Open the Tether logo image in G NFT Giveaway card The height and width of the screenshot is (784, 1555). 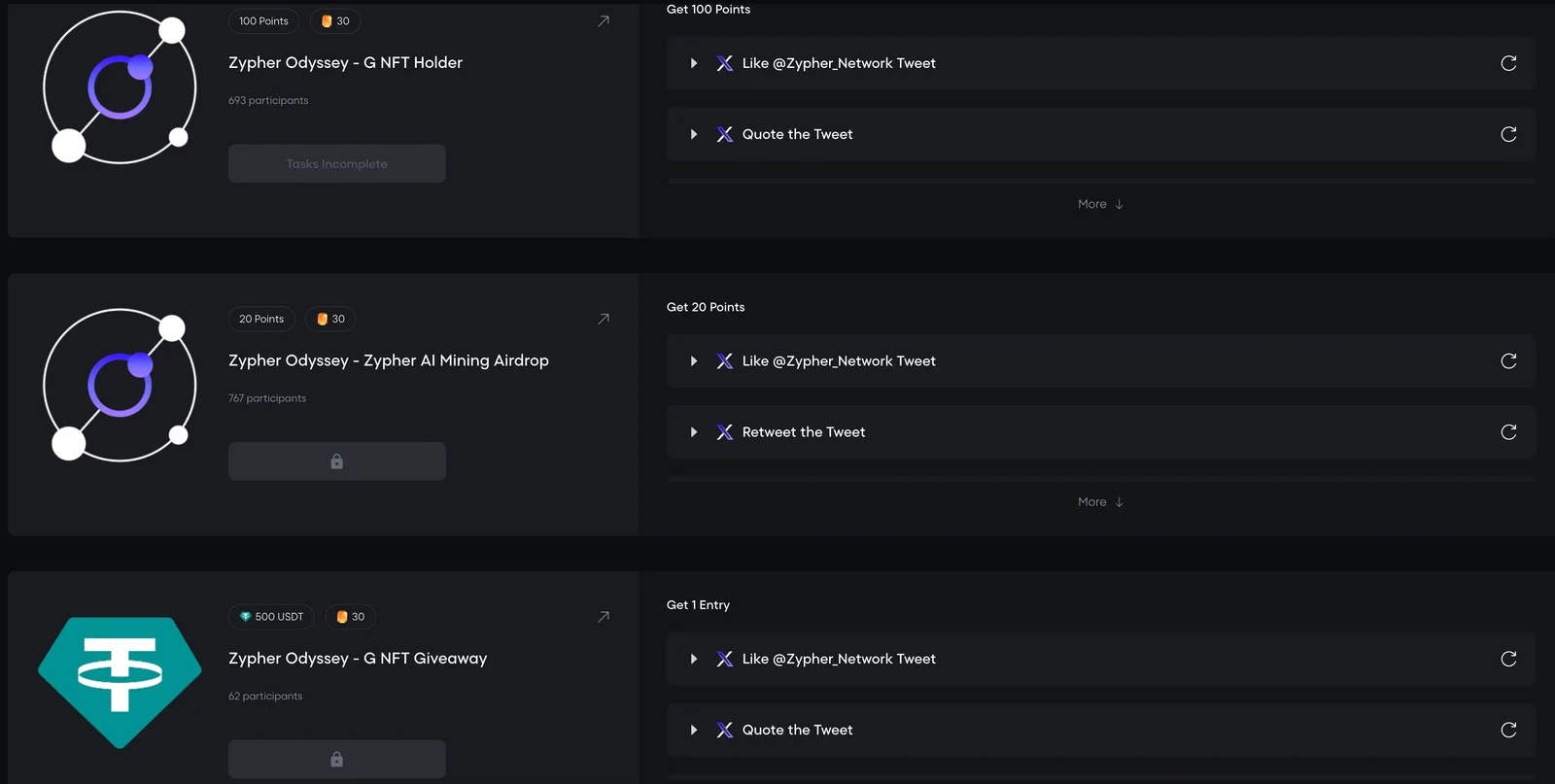(x=120, y=682)
